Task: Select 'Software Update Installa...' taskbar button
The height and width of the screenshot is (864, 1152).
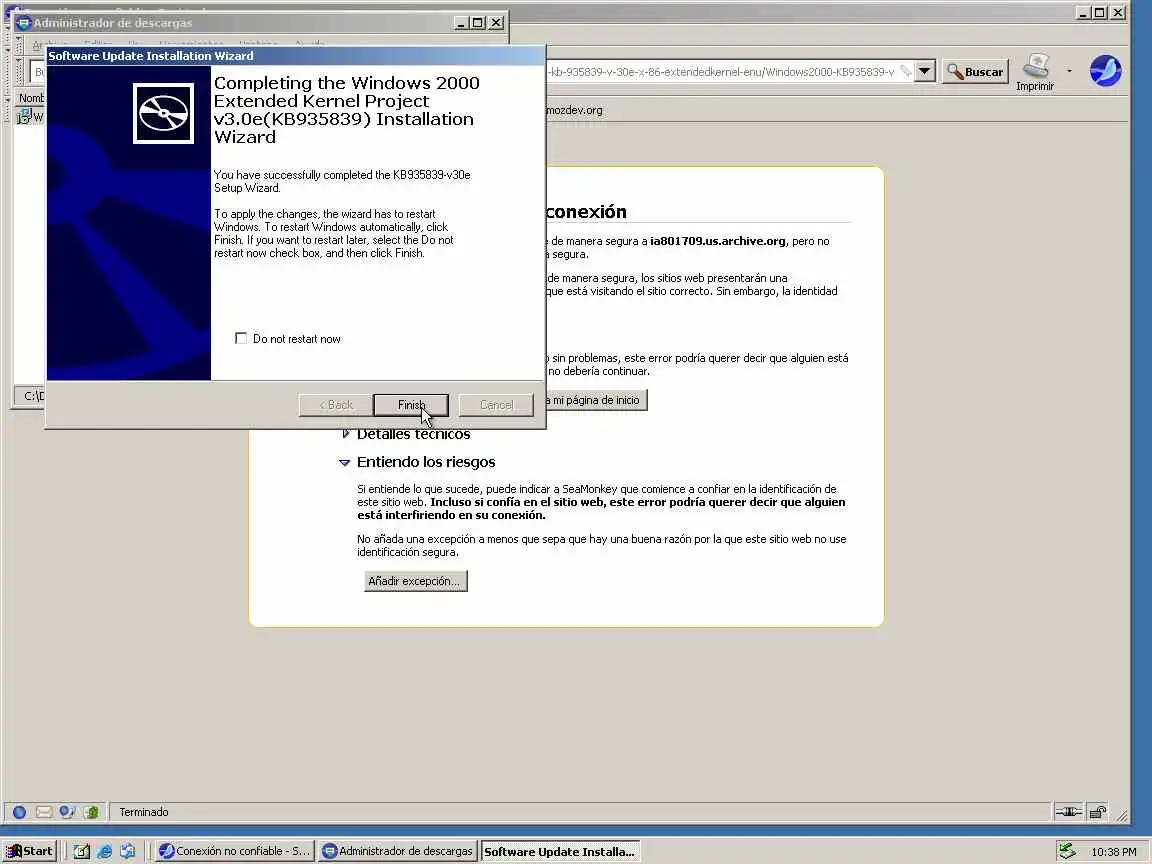Action: (x=560, y=852)
